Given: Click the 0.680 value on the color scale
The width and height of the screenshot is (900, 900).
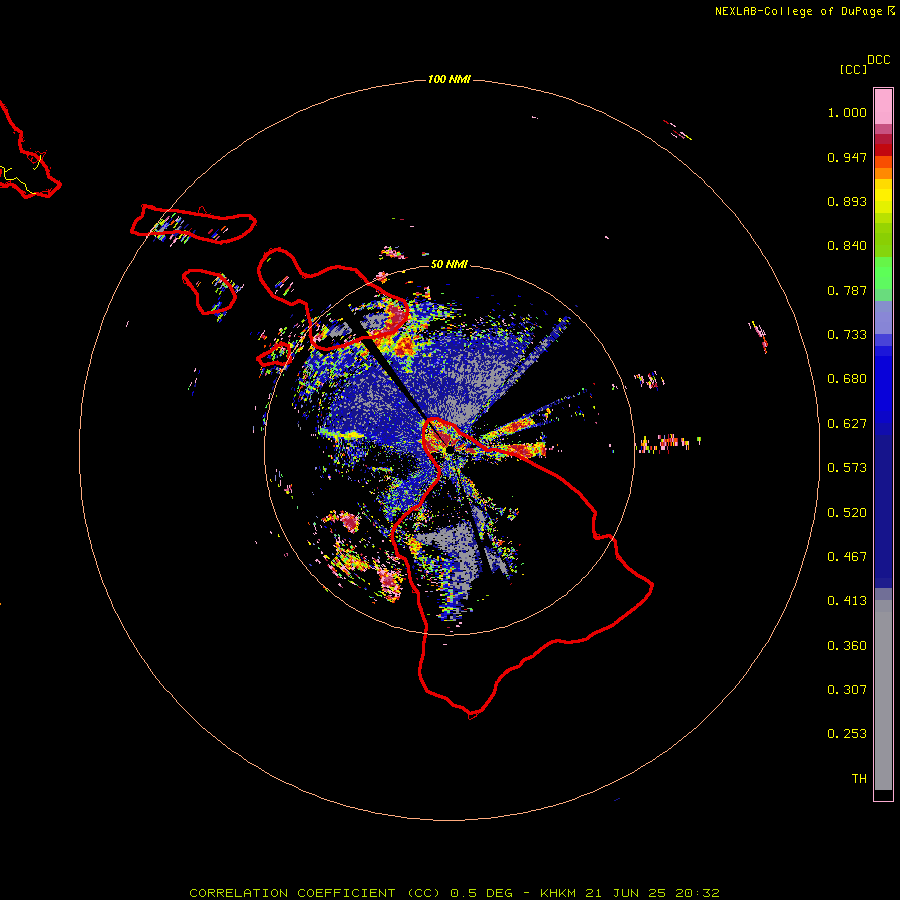Looking at the screenshot, I should (847, 379).
